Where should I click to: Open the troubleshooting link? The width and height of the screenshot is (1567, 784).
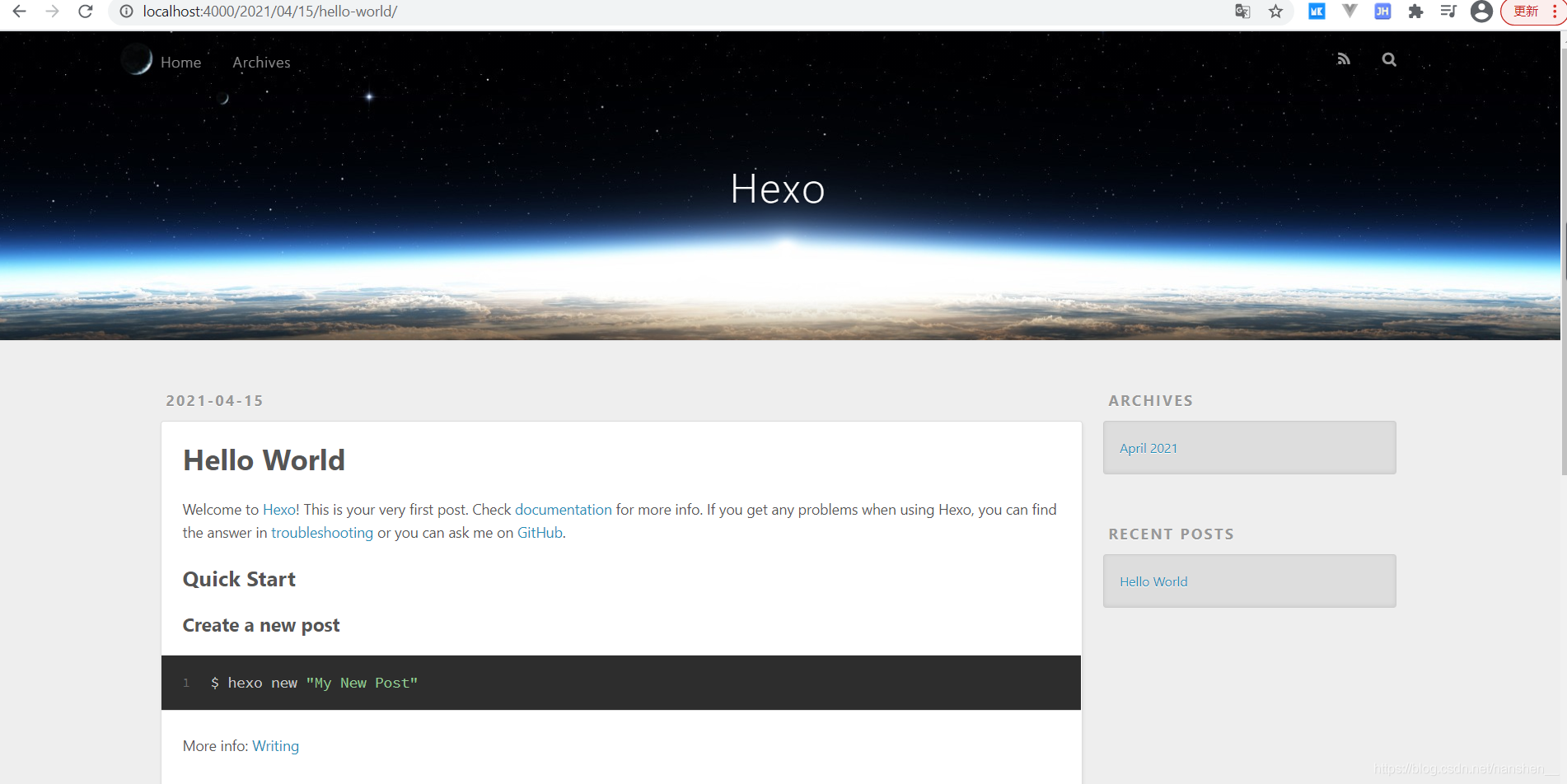tap(322, 533)
